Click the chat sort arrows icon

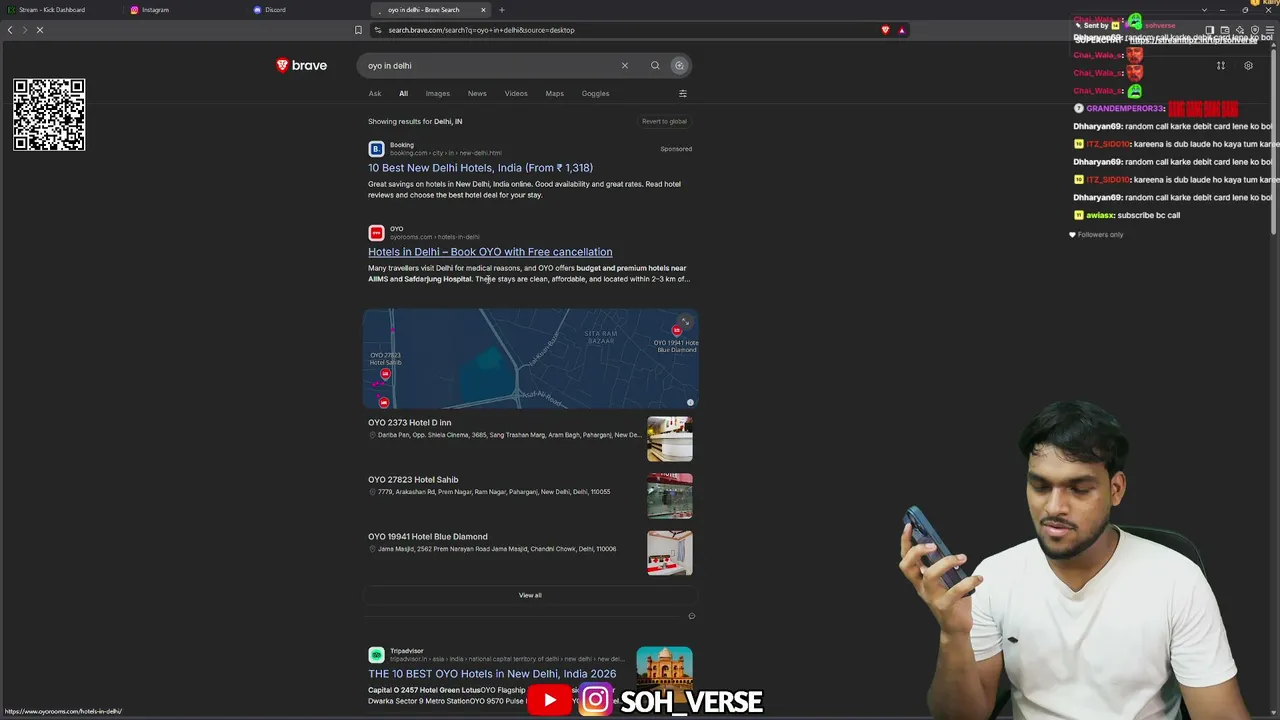tap(1220, 66)
